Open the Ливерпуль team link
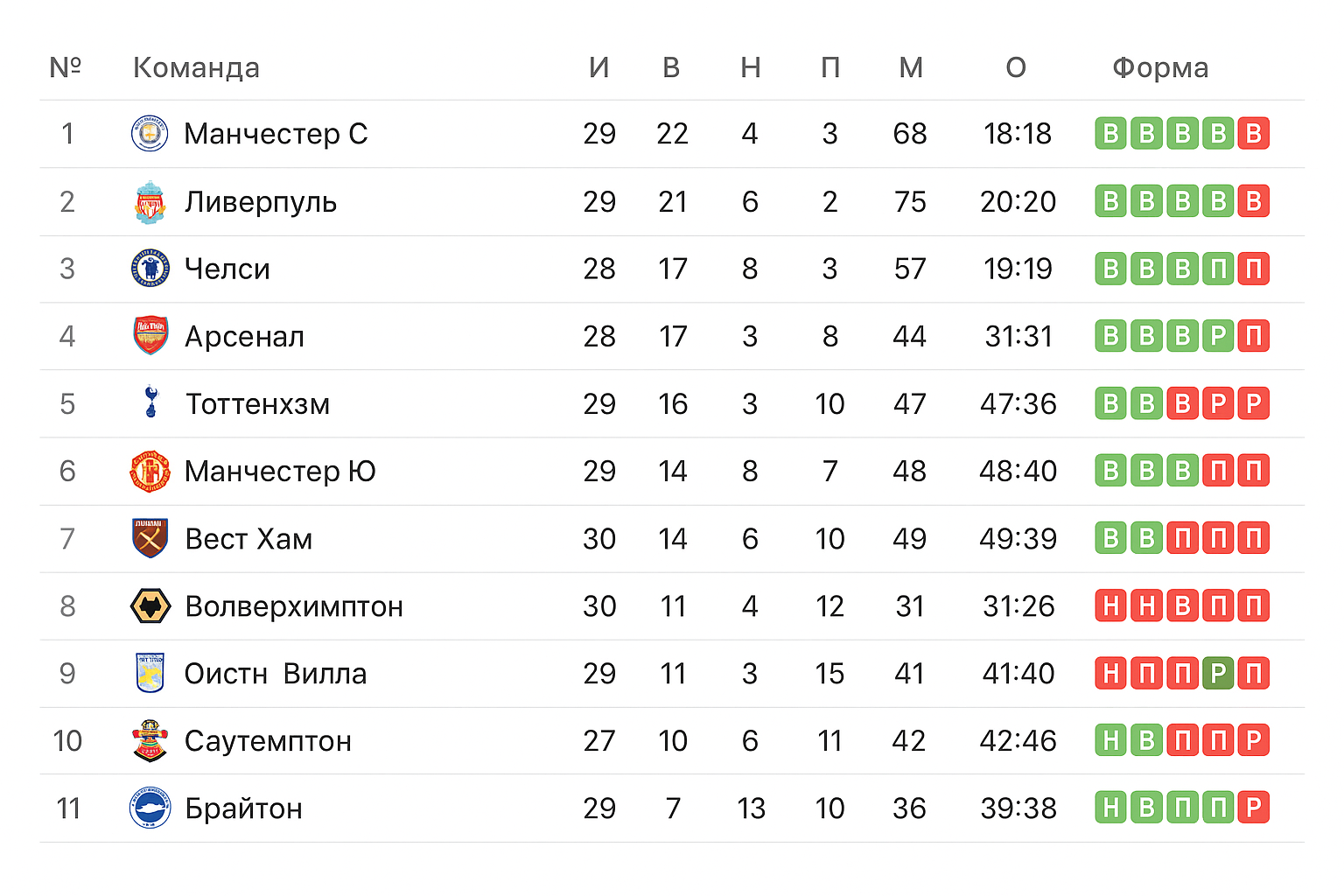This screenshot has width=1344, height=896. (x=261, y=202)
